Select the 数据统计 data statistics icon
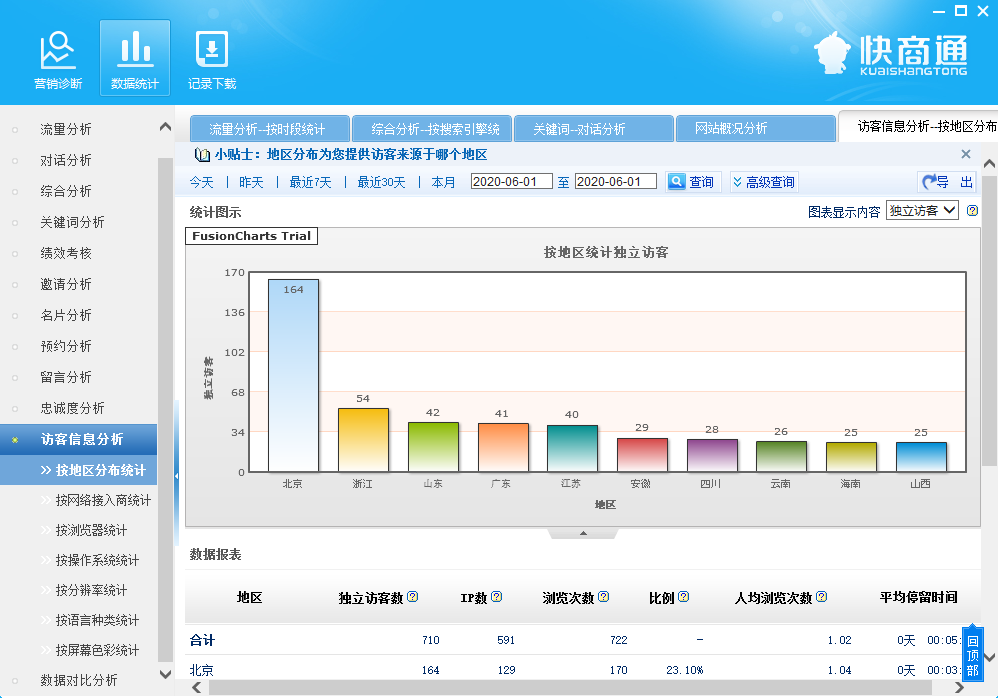This screenshot has height=698, width=998. (135, 60)
